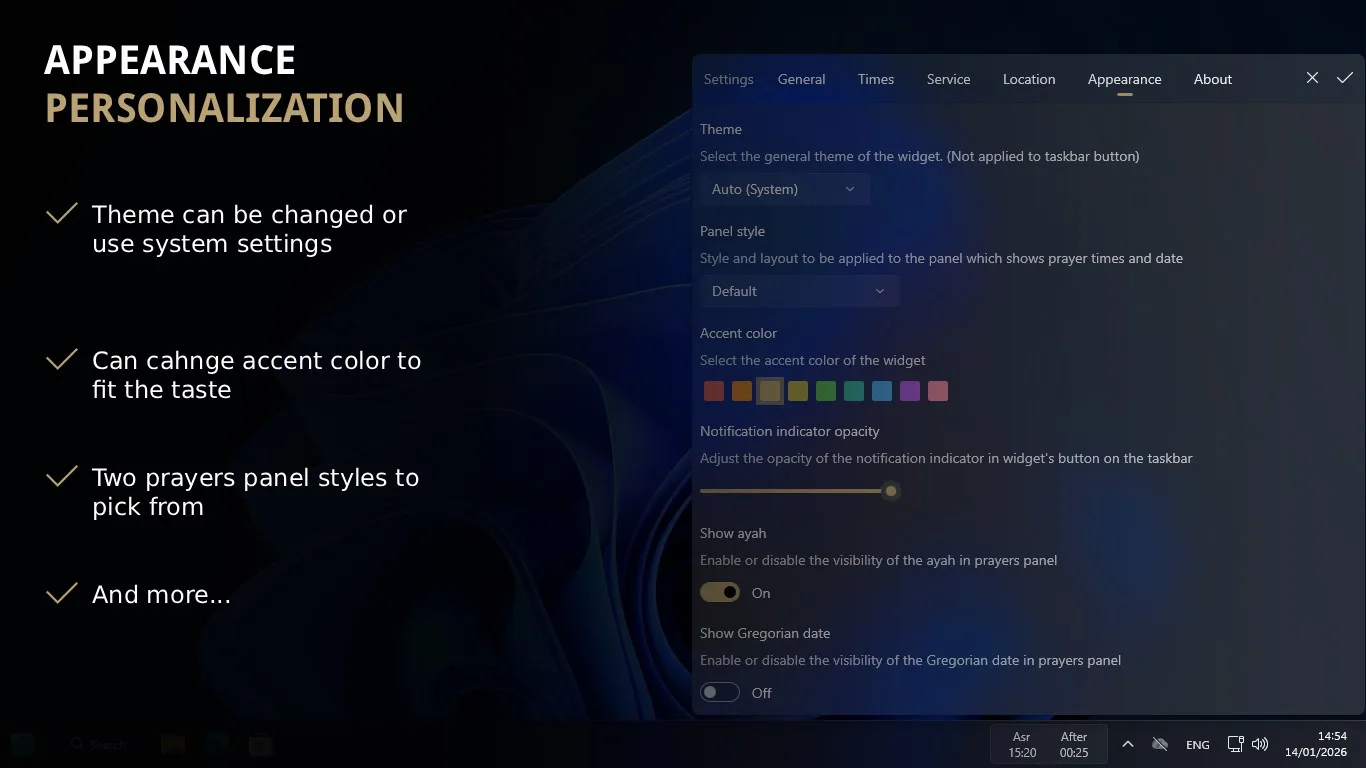
Task: Click the notification indicator opacity slider thumb
Action: (x=891, y=491)
